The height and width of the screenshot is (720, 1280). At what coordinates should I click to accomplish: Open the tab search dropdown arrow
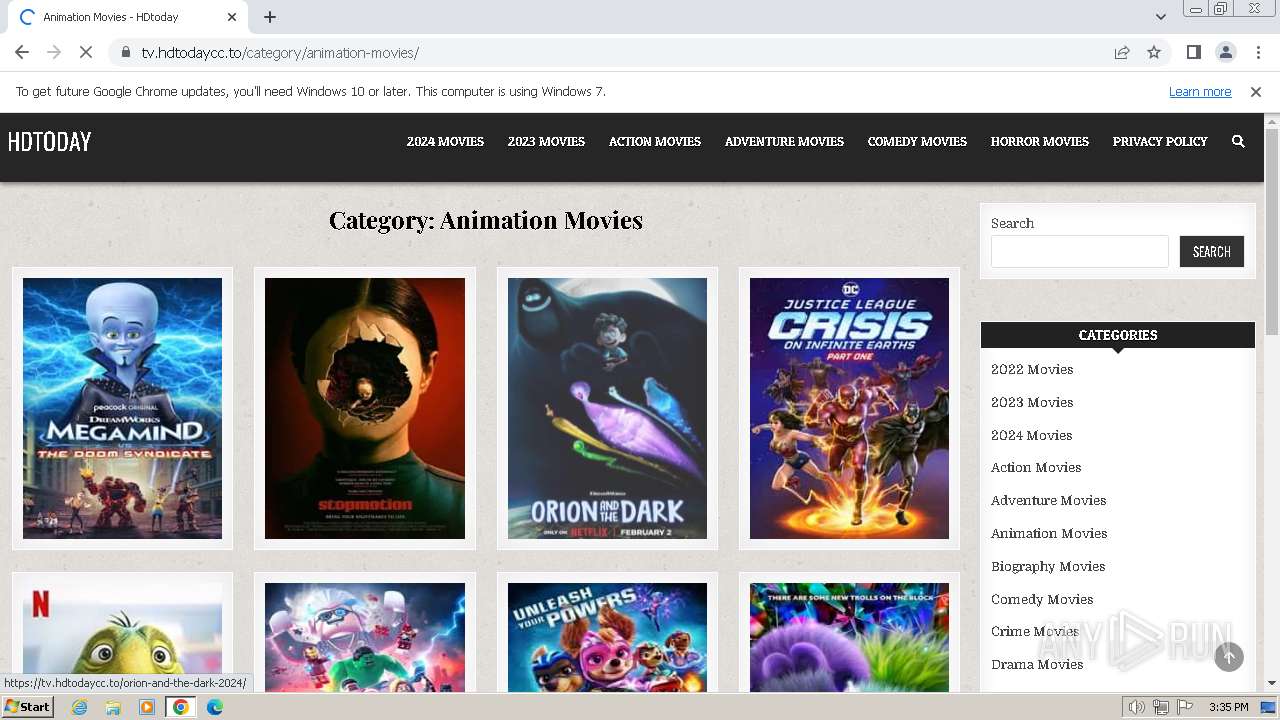1160,17
